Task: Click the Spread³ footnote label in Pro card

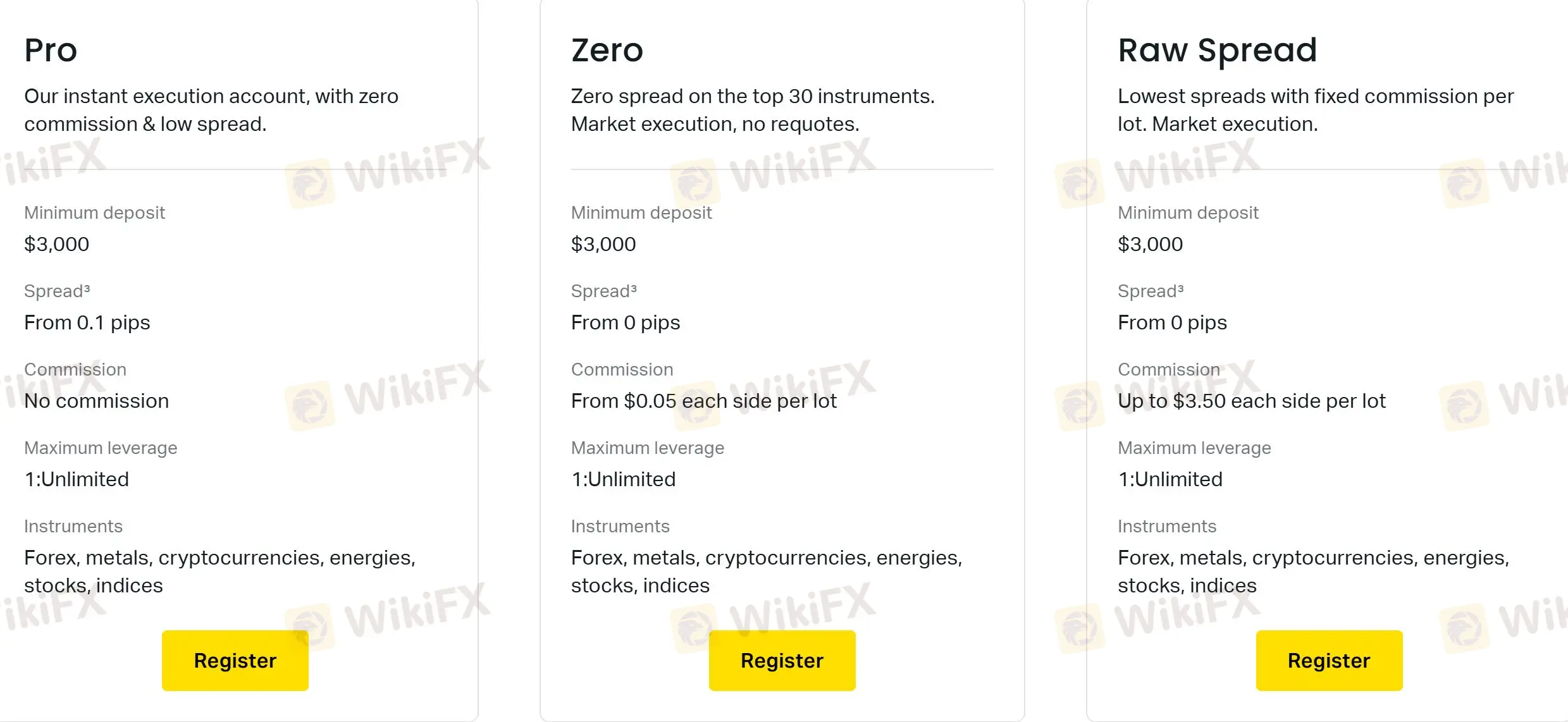Action: pos(57,291)
